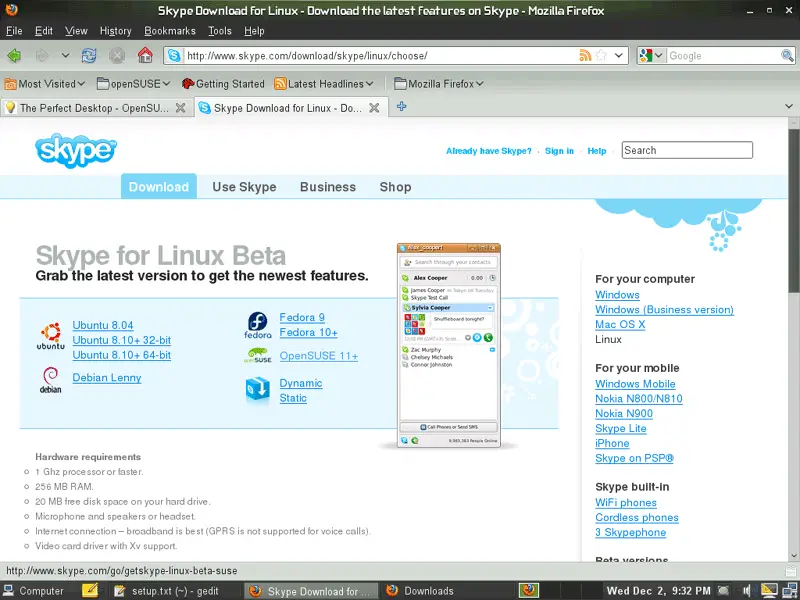This screenshot has height=600, width=800.
Task: Close the Perfect Desktop tab
Action: click(x=180, y=108)
